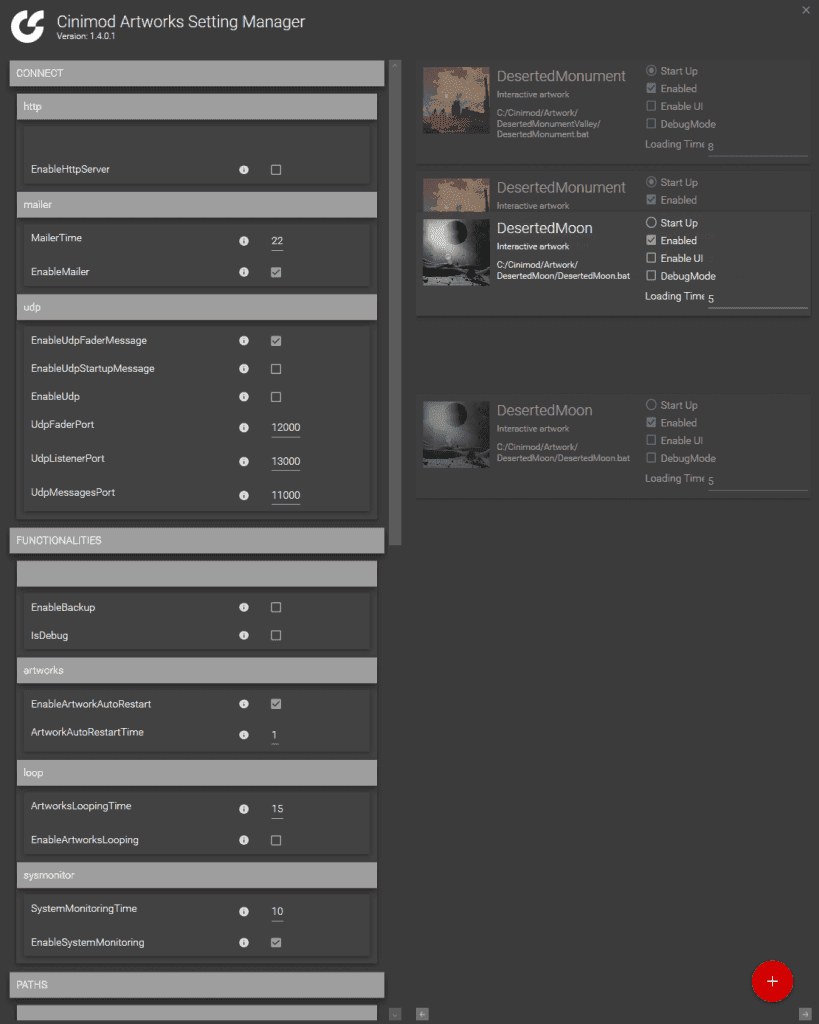The width and height of the screenshot is (819, 1024).
Task: Click DesertedMonument thumbnail with DesertedMonument.bat path
Action: click(x=456, y=100)
